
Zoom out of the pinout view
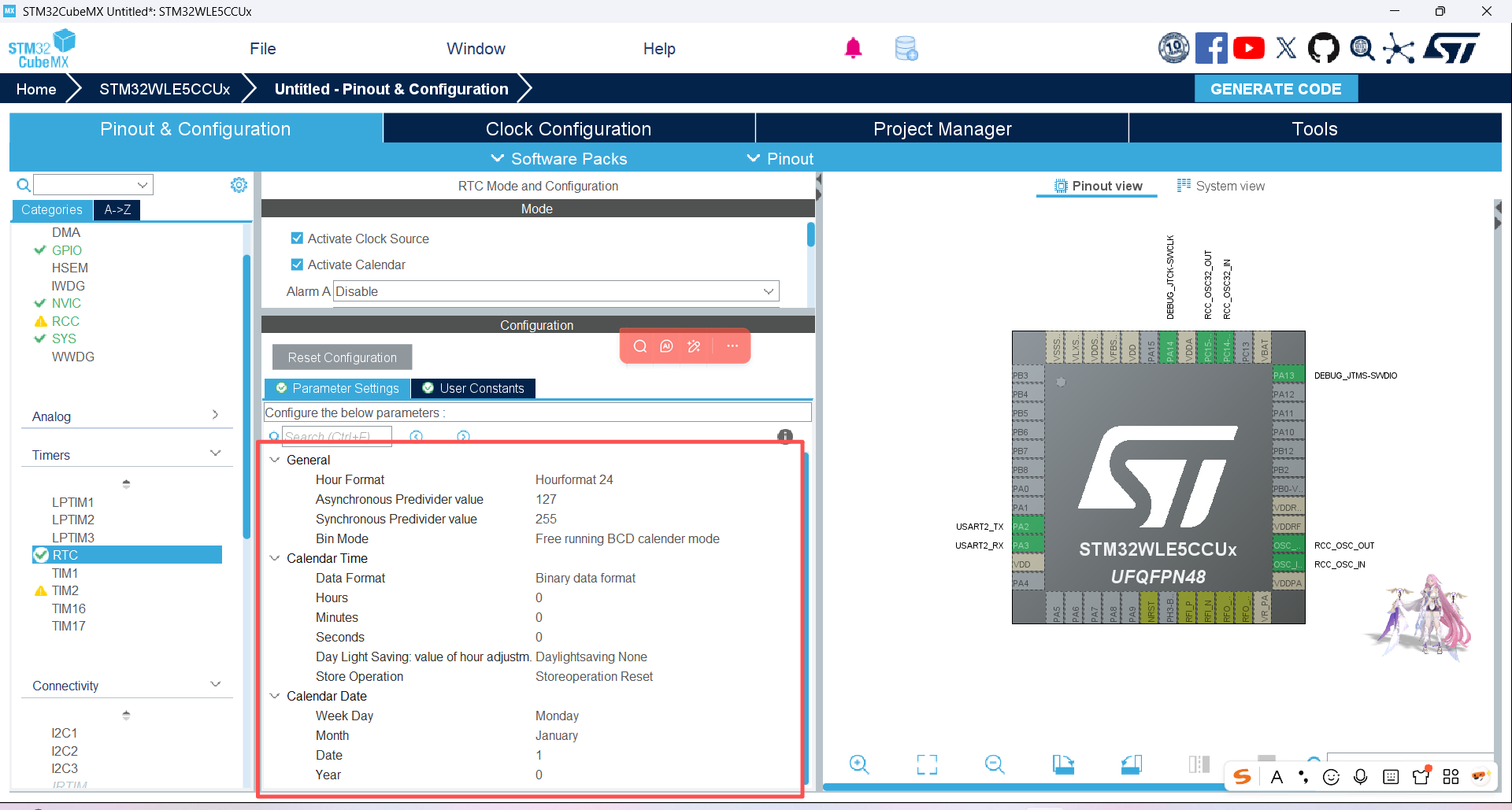coord(995,764)
